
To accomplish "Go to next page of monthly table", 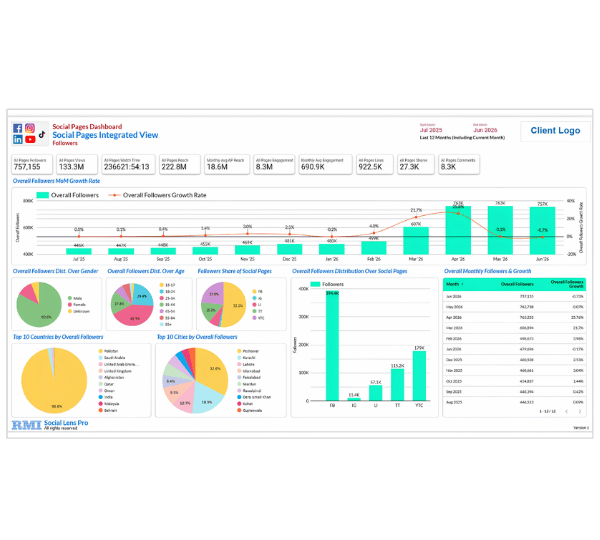I will coord(580,411).
